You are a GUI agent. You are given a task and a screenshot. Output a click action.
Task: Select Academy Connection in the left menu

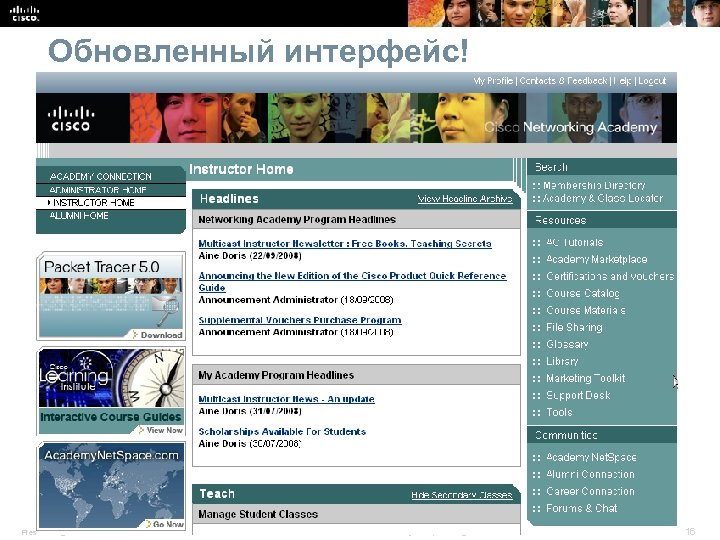pos(101,176)
